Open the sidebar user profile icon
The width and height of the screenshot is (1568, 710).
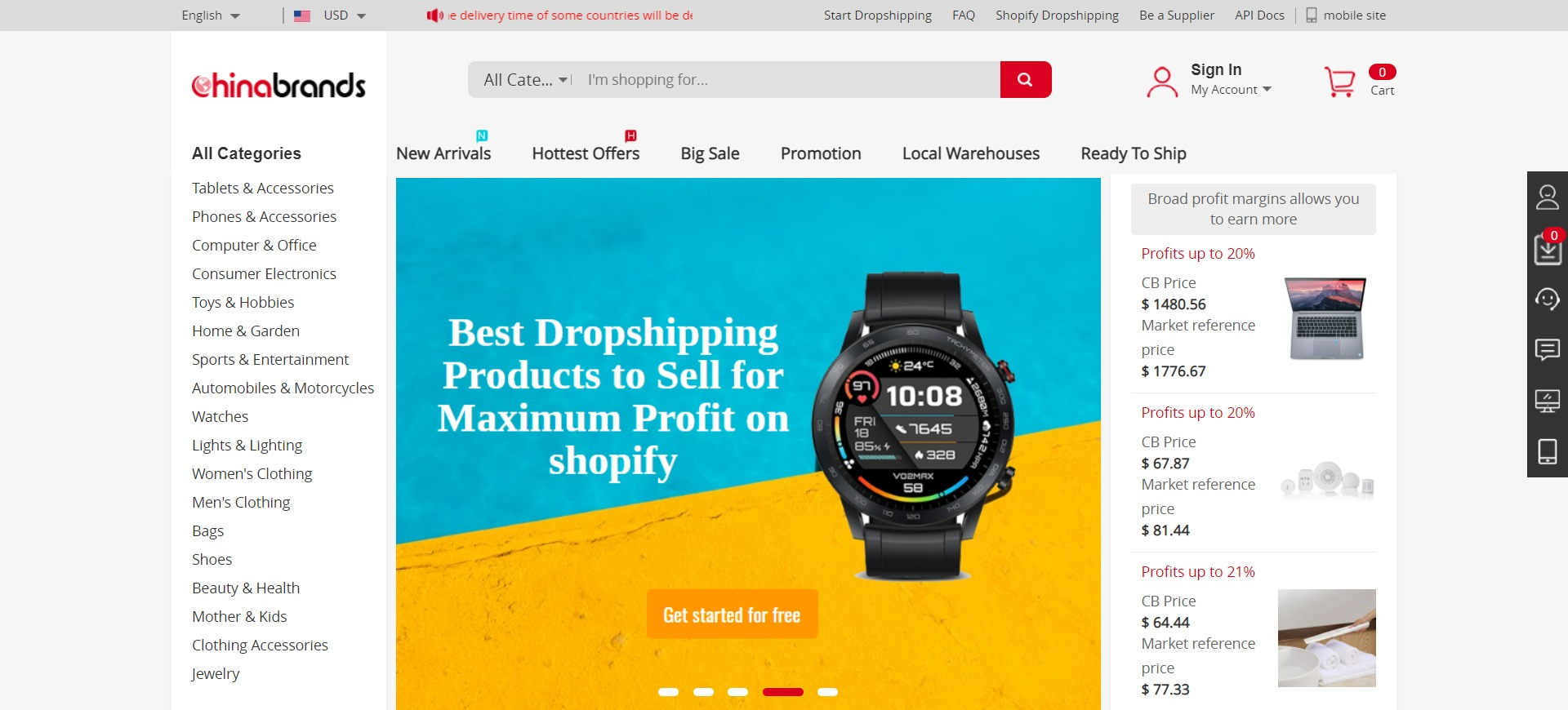click(x=1548, y=197)
